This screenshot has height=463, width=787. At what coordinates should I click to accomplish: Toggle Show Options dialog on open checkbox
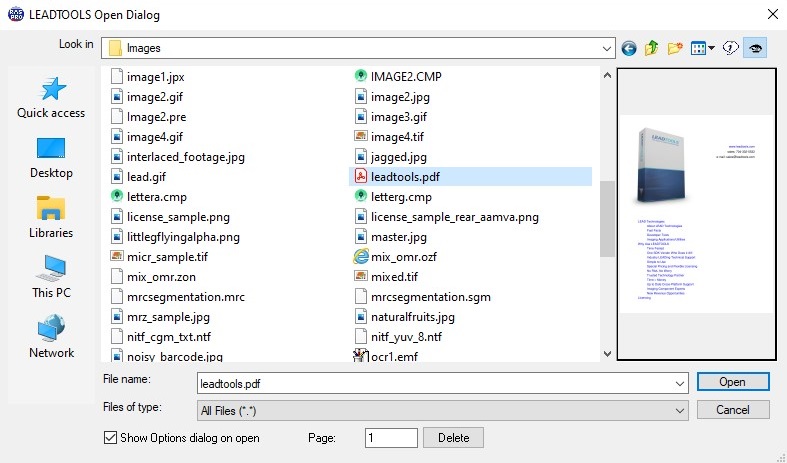[x=110, y=437]
